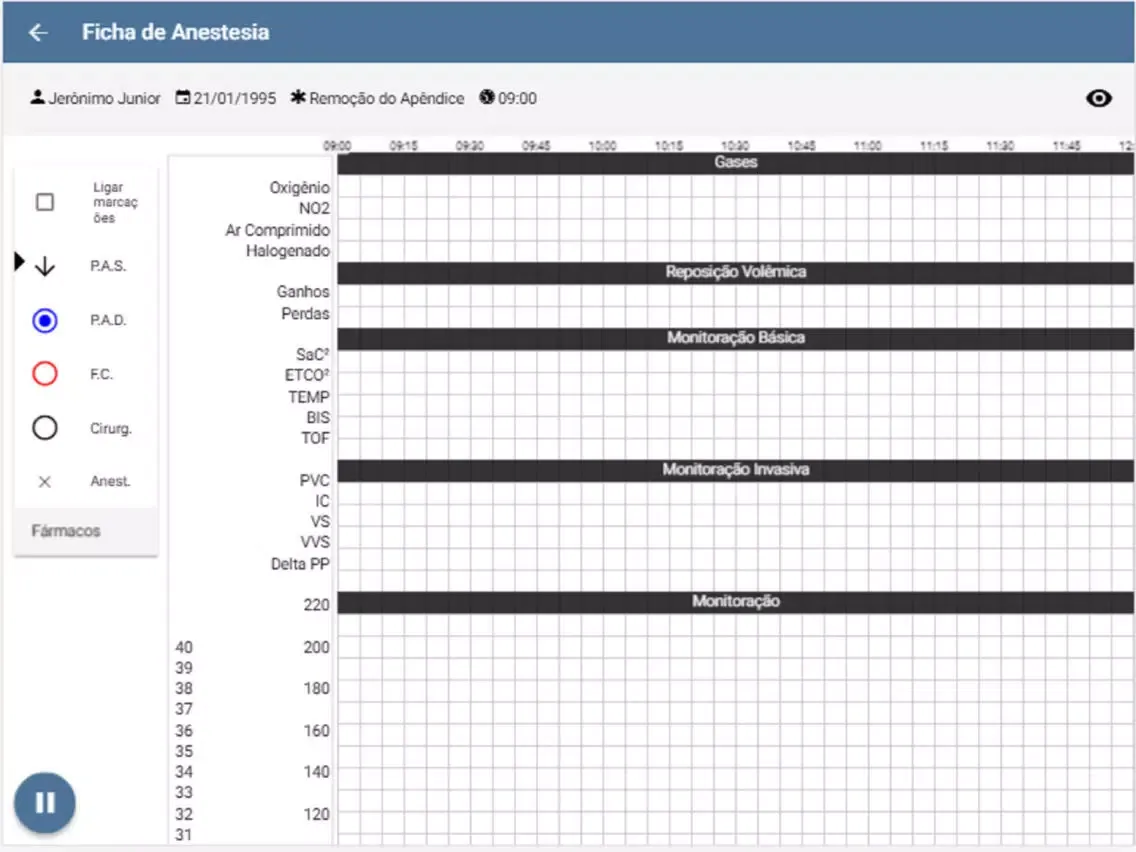This screenshot has height=852, width=1136.
Task: Click the 'Monitoração Invasiva' section header
Action: pos(735,469)
